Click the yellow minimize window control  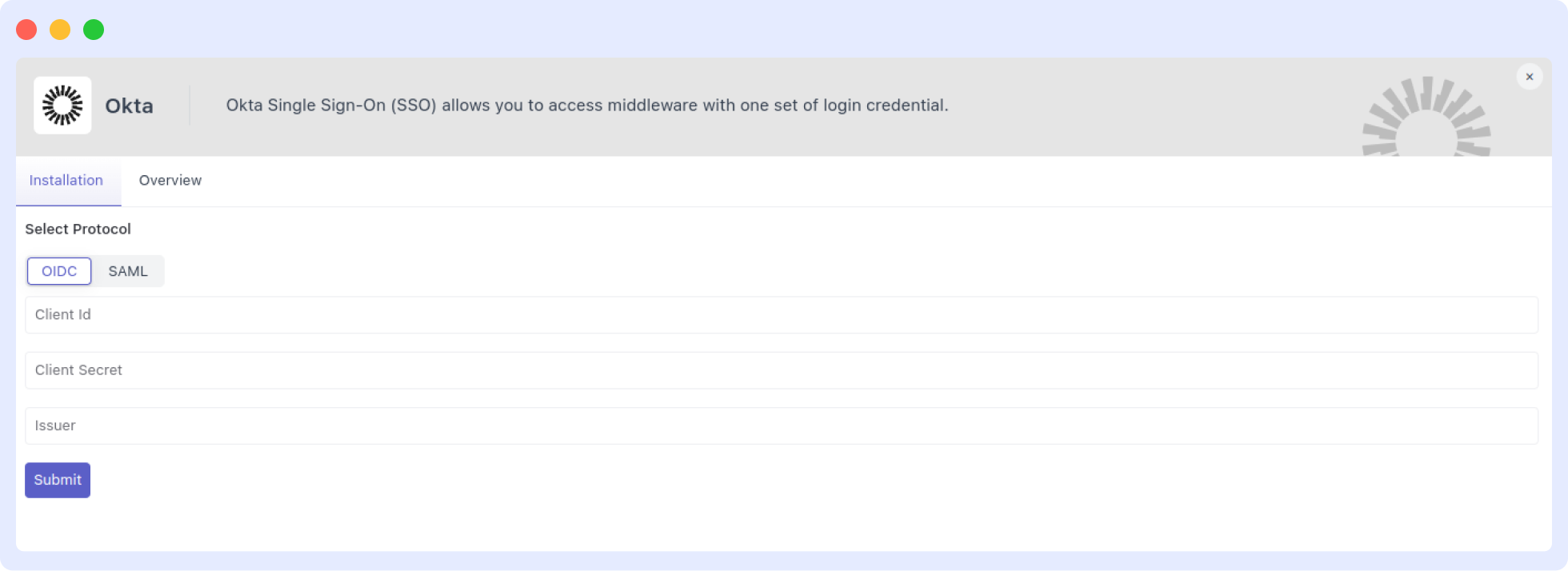point(59,29)
